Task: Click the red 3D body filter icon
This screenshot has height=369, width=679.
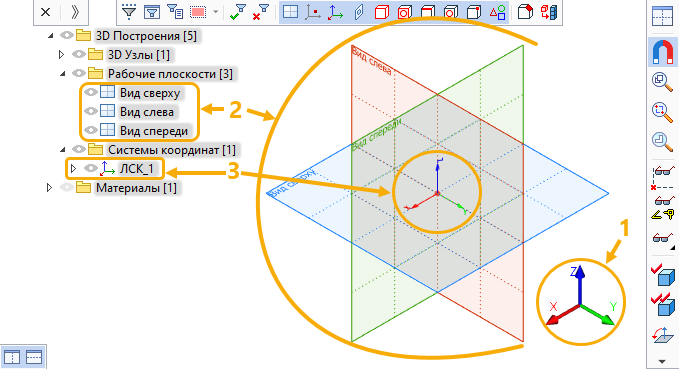Action: point(381,12)
